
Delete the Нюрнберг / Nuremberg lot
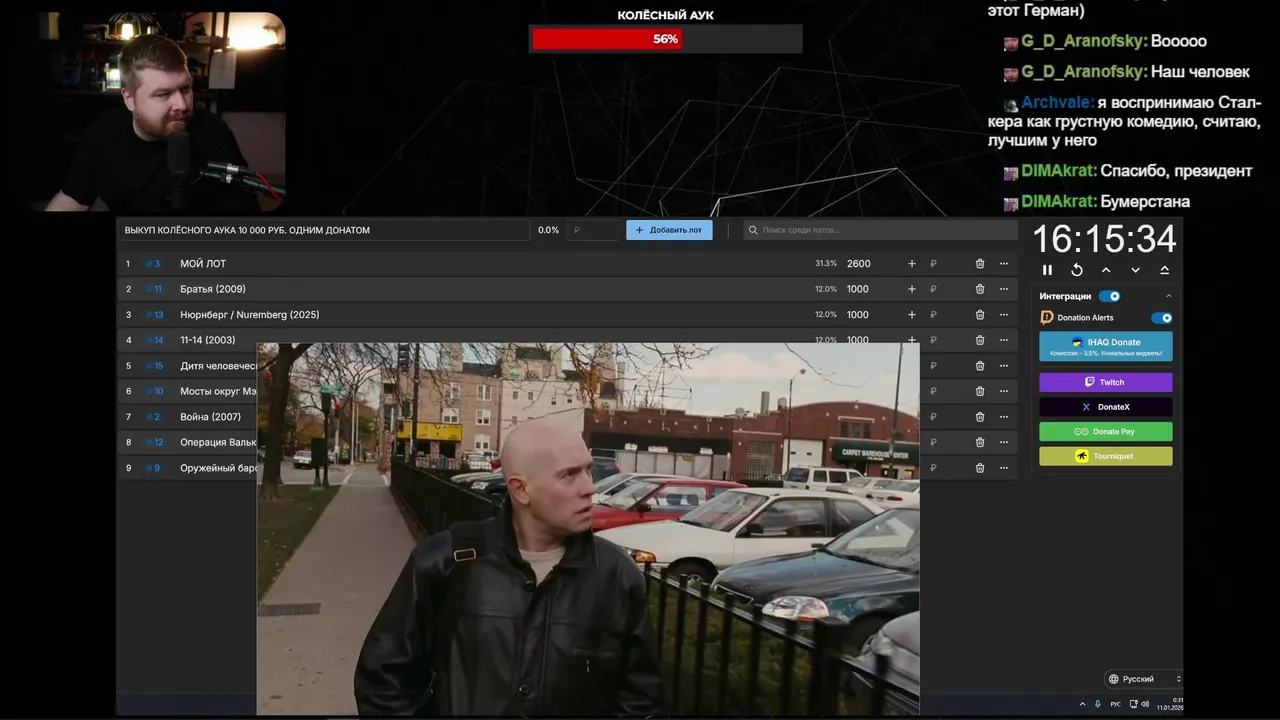pos(980,315)
